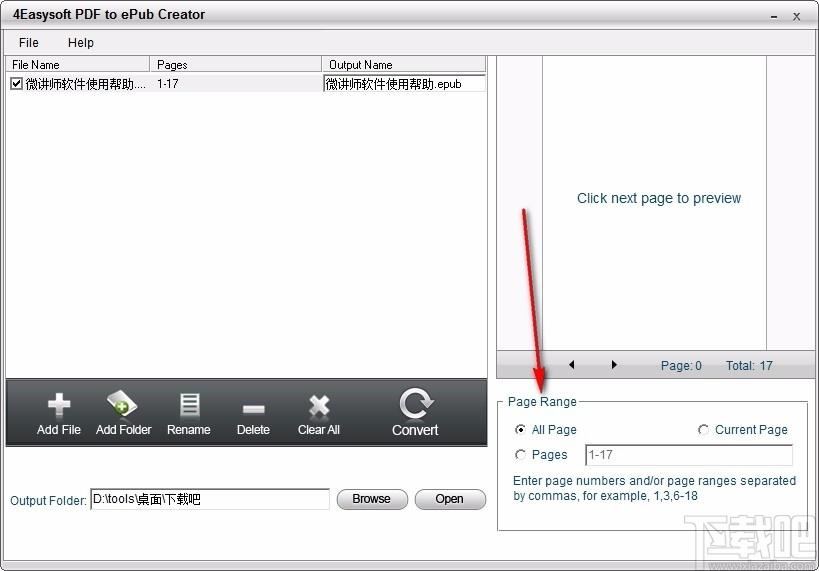Open the File menu

coord(29,43)
